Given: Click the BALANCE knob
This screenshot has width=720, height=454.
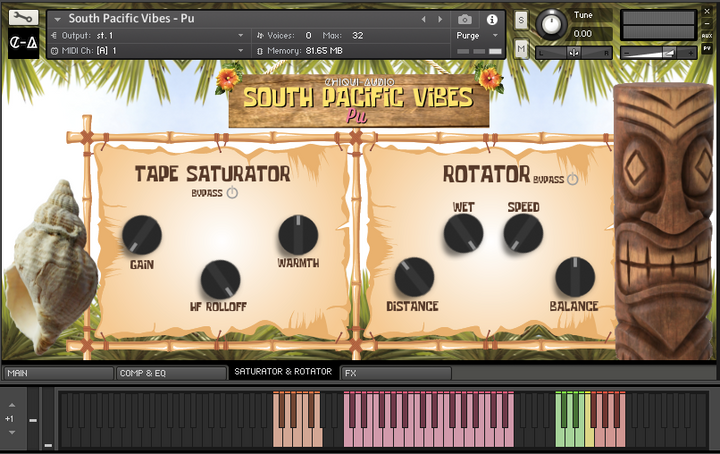Looking at the screenshot, I should click(575, 277).
